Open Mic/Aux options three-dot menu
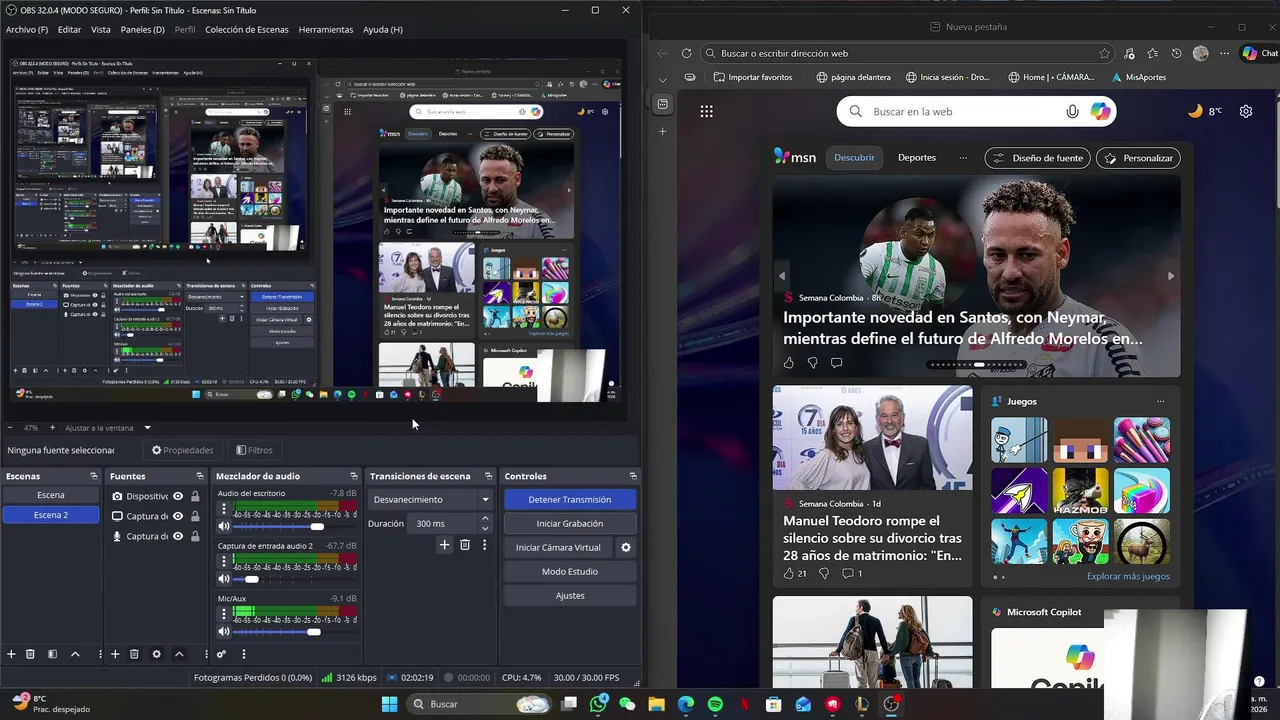Screen dimensions: 1280x720 pos(224,614)
